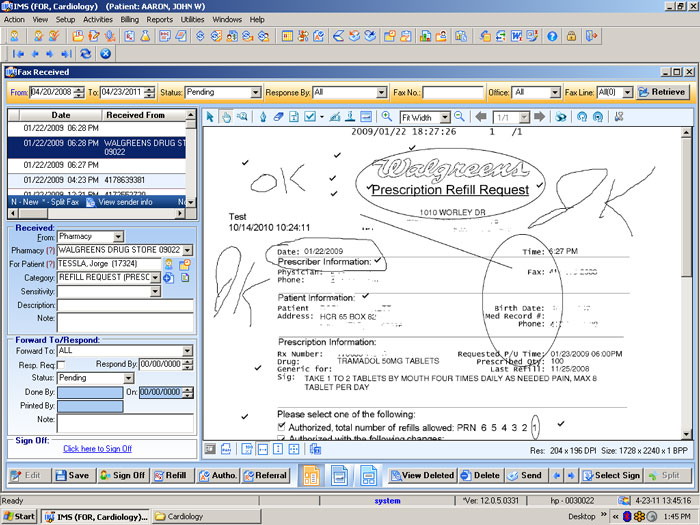Viewport: 700px width, 525px height.
Task: Click the padlock lock icon in main toolbar
Action: pos(571,36)
